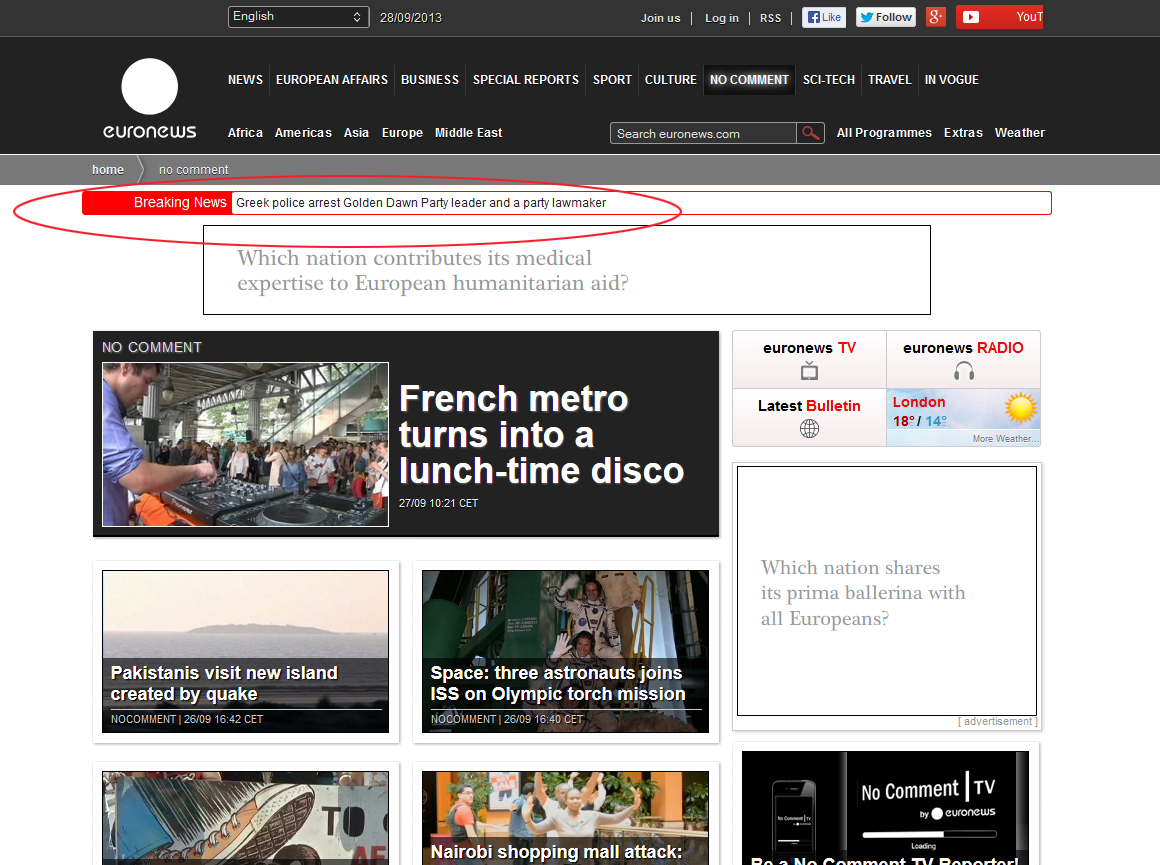
Task: Click the Twitter Follow button
Action: point(885,17)
